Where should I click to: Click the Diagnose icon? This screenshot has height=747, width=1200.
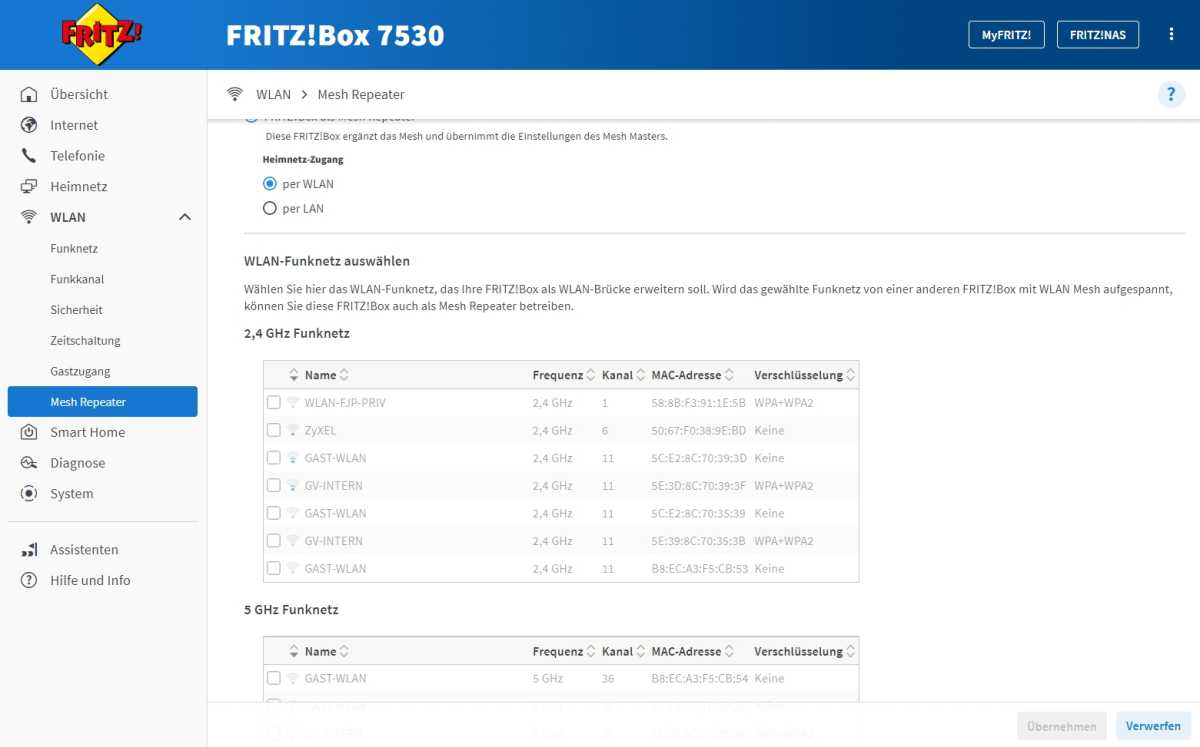point(29,463)
